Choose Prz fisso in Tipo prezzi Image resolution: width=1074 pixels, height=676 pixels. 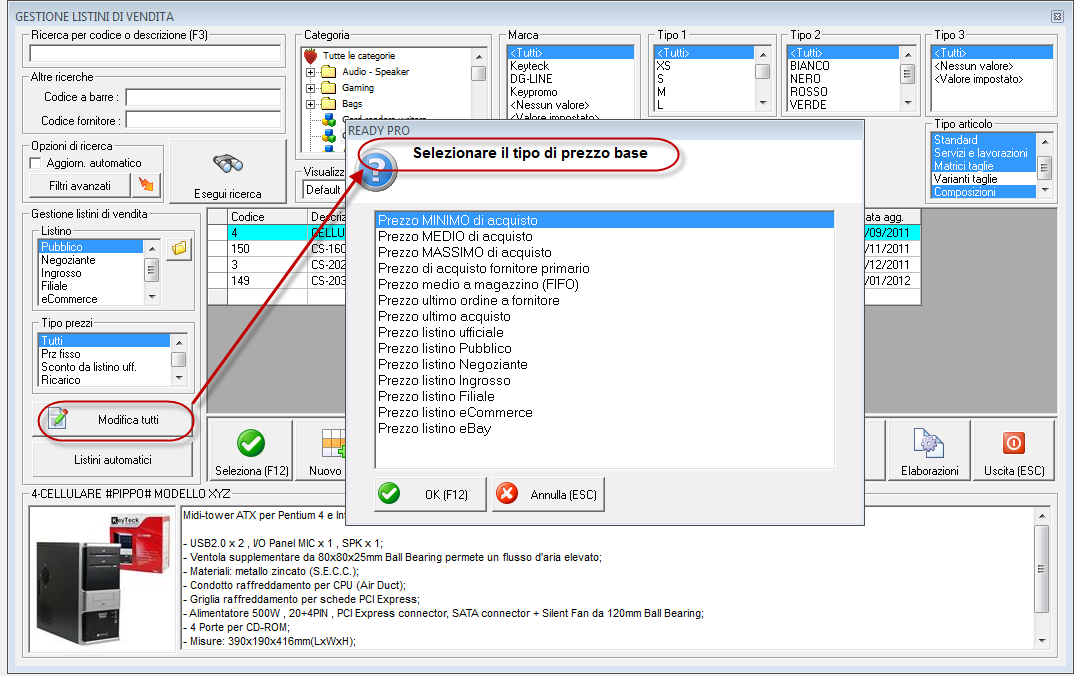105,353
